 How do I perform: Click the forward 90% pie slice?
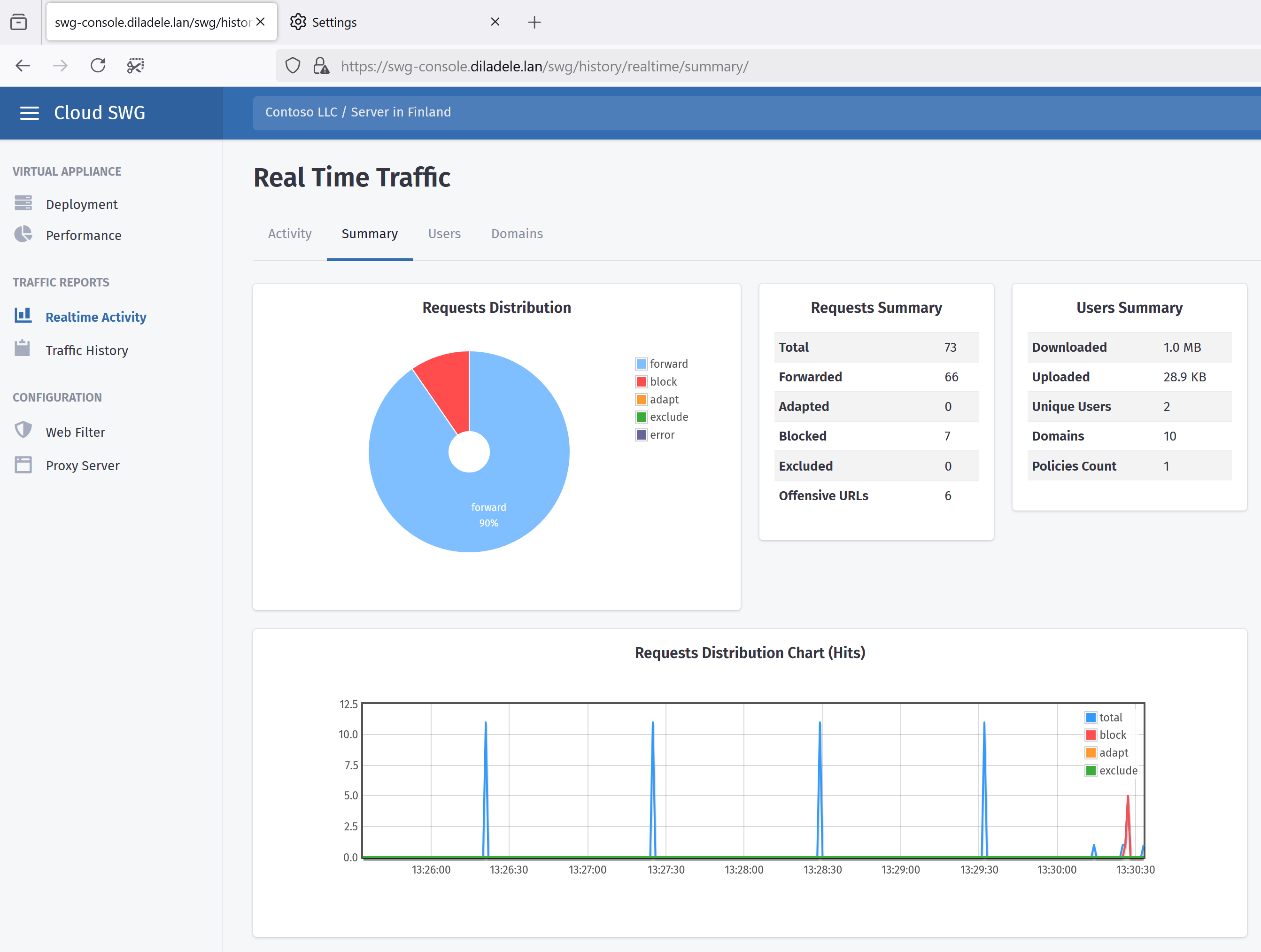(x=488, y=515)
